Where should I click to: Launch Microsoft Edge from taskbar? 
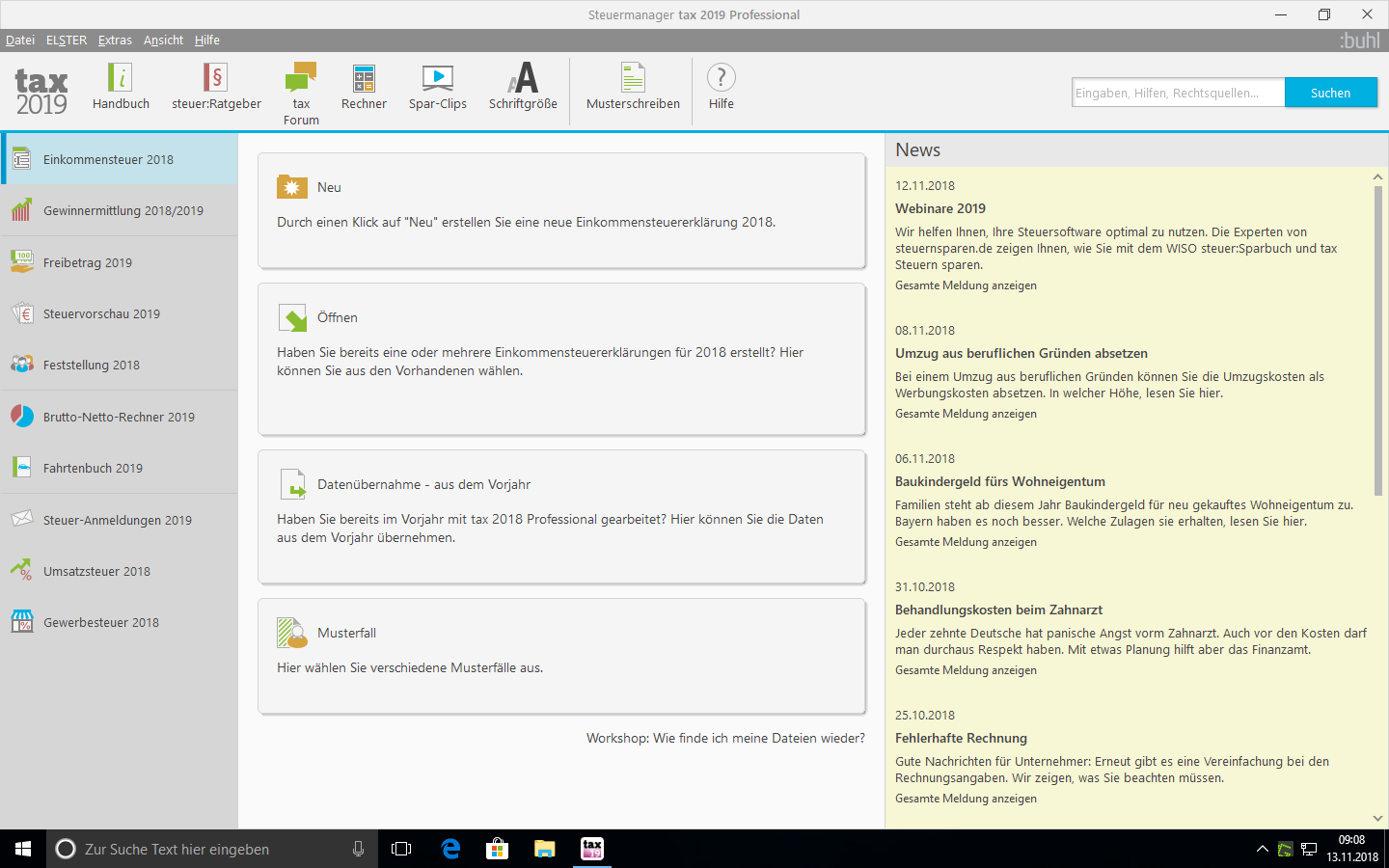click(450, 849)
